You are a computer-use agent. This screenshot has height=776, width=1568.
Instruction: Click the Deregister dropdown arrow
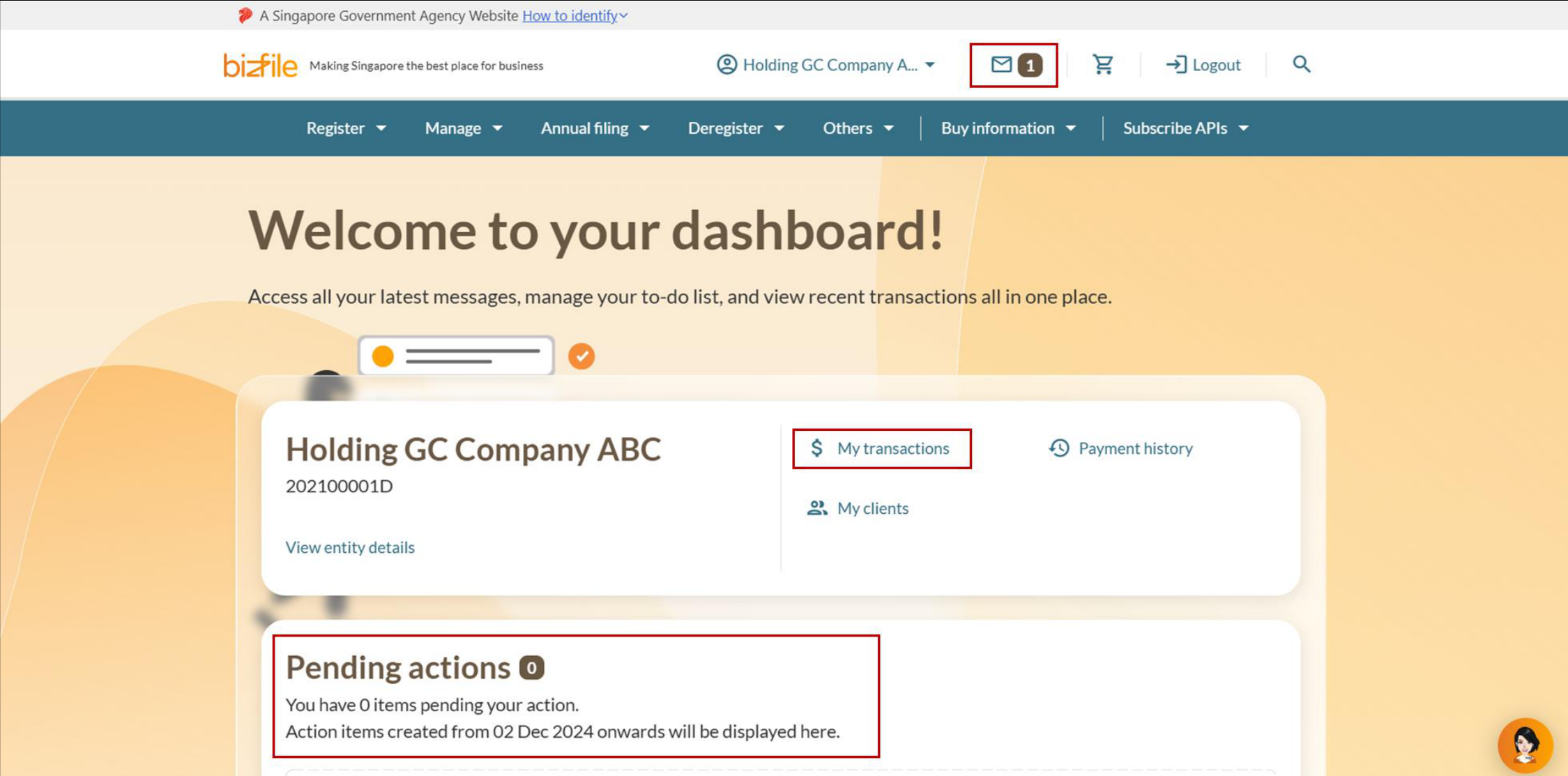[x=779, y=128]
